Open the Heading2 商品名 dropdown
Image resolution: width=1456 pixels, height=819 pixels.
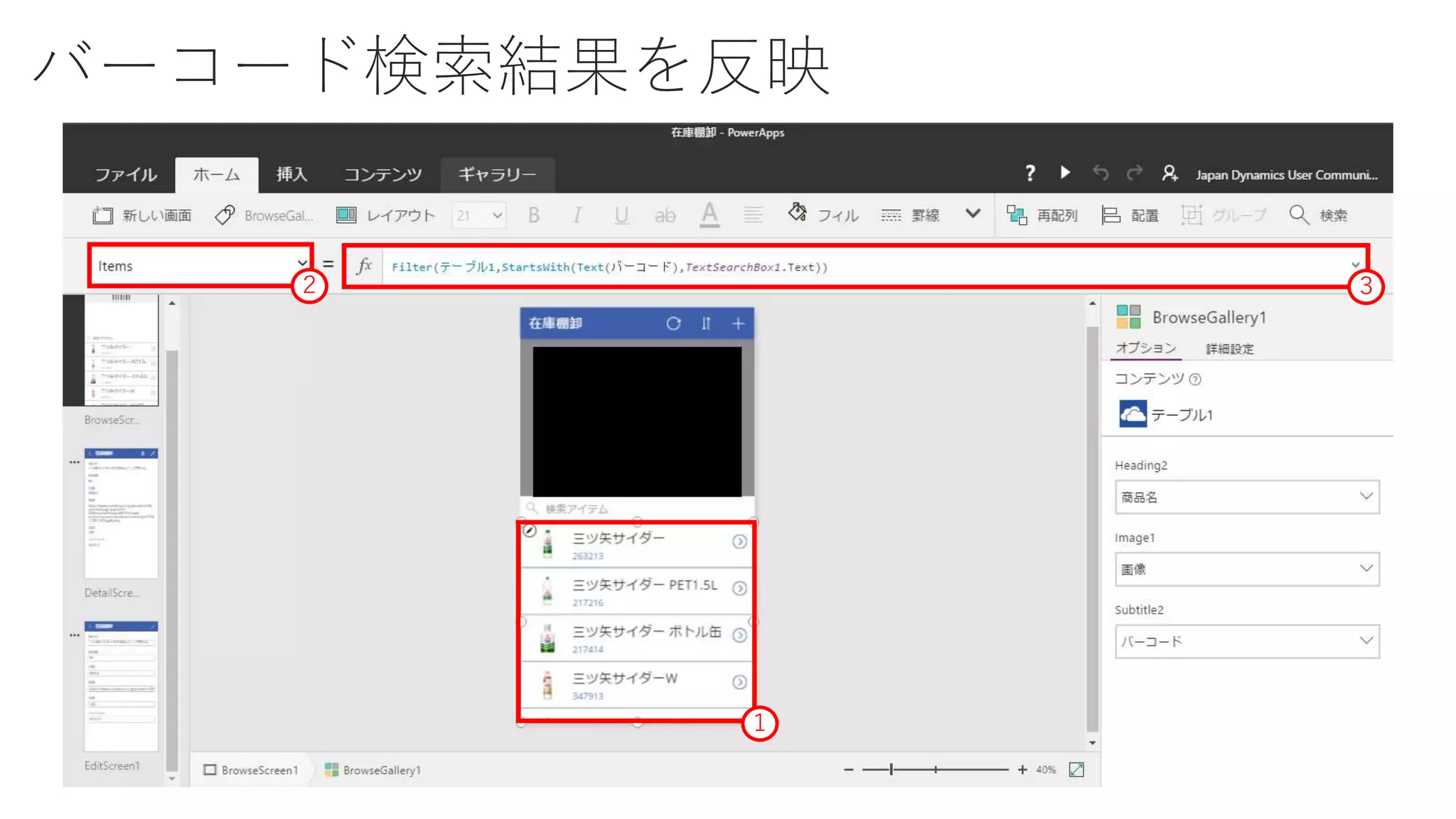coord(1247,497)
